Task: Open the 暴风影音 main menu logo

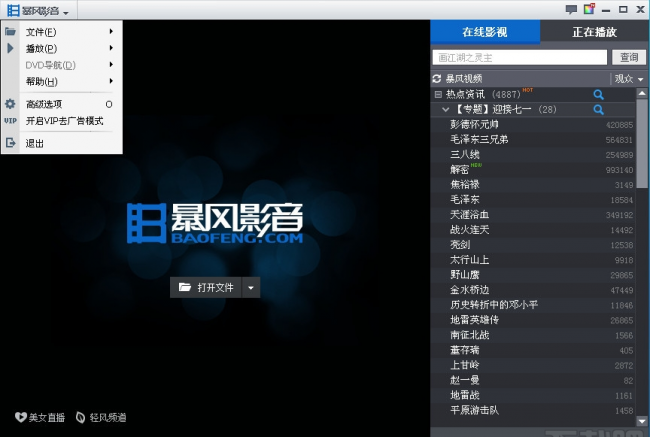Action: tap(14, 10)
